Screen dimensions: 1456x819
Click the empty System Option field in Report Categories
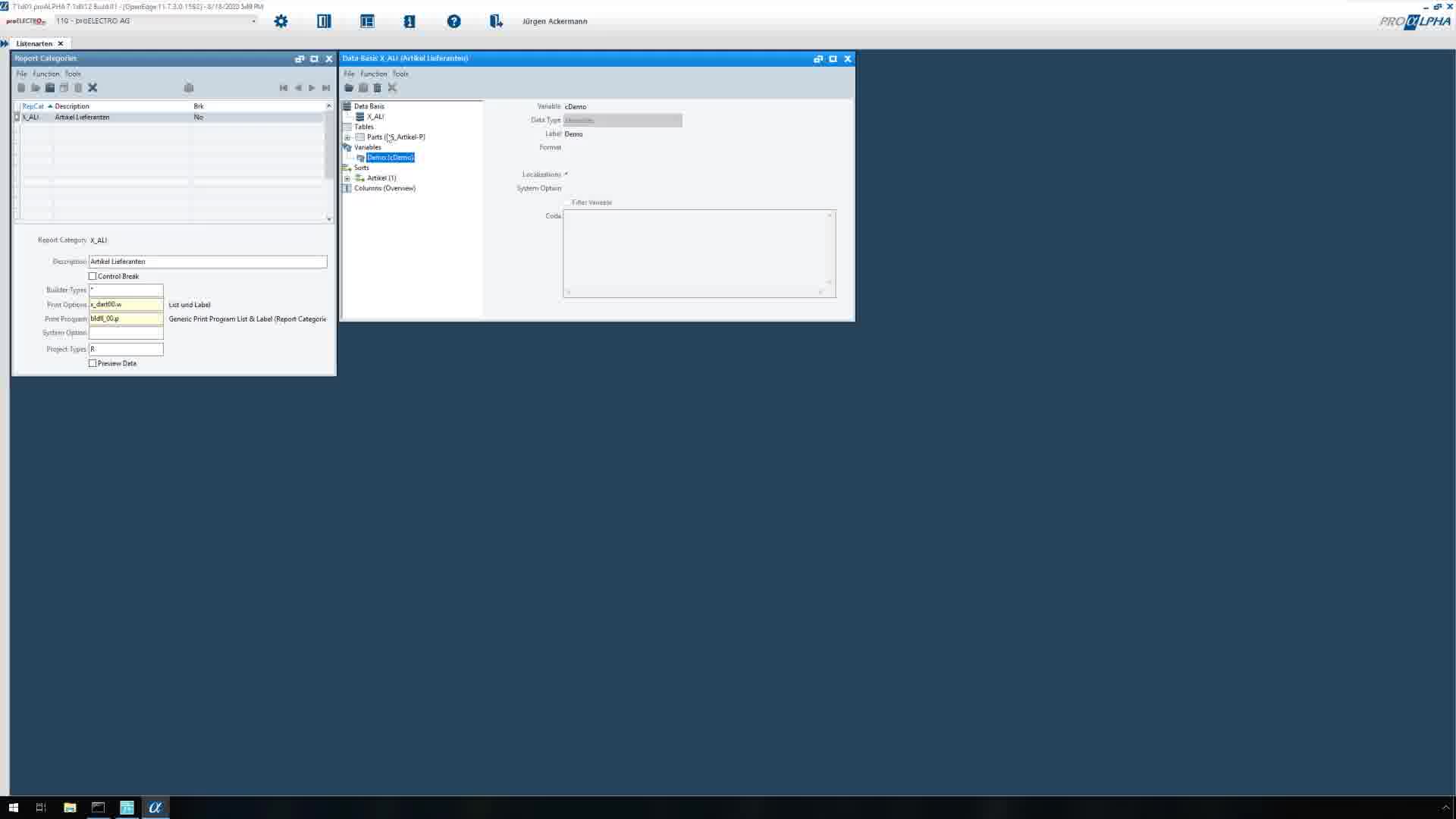pyautogui.click(x=126, y=333)
